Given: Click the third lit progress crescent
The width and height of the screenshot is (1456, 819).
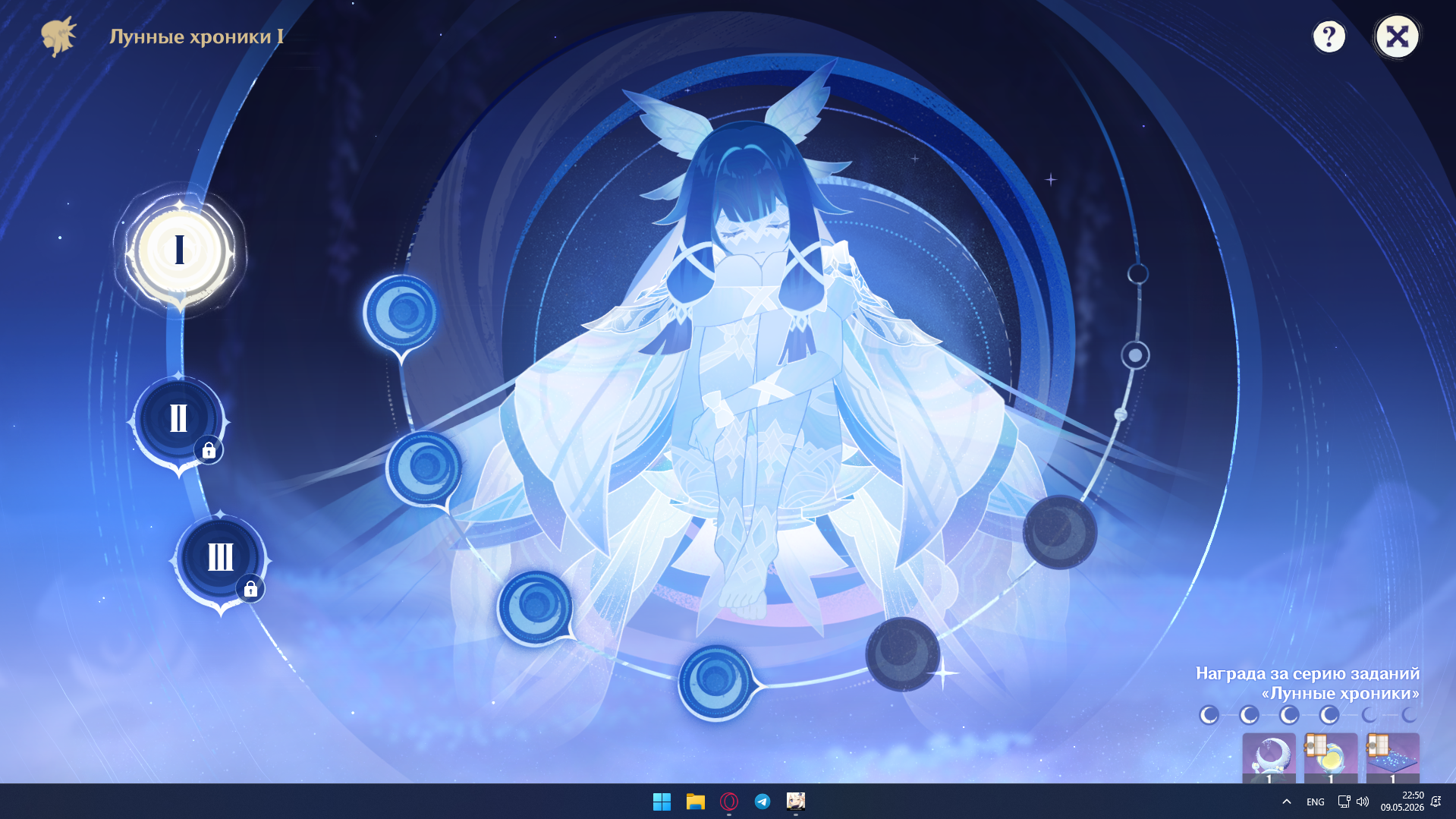Looking at the screenshot, I should pos(1289,715).
